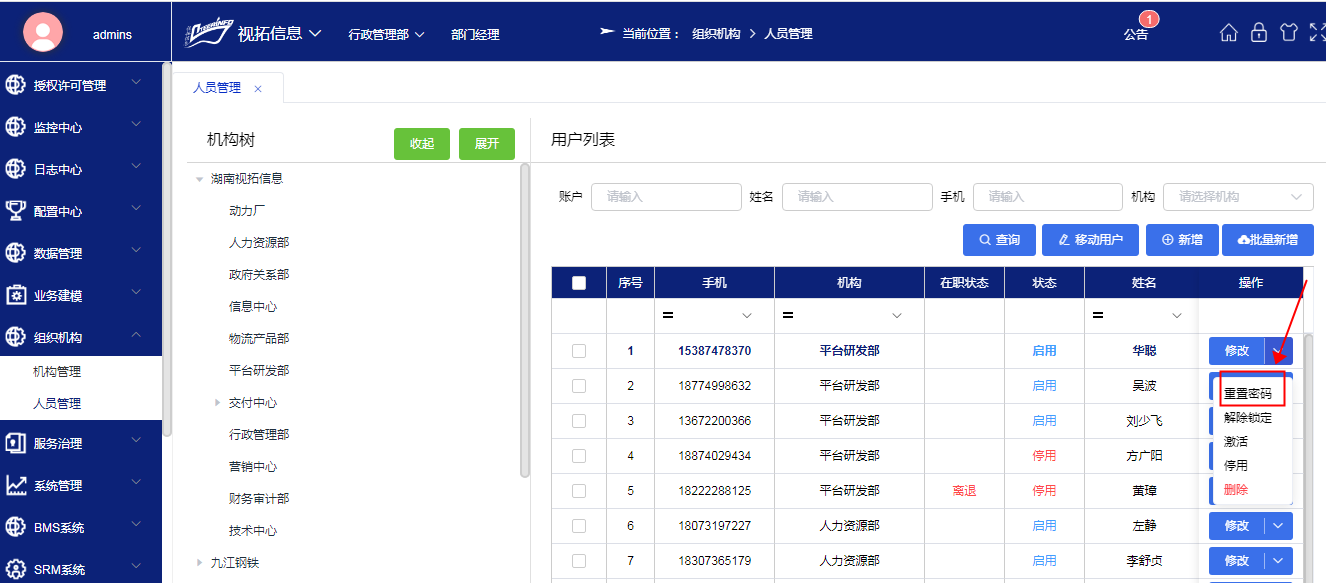The width and height of the screenshot is (1326, 583).
Task: Click the shirt theme icon
Action: click(1289, 33)
